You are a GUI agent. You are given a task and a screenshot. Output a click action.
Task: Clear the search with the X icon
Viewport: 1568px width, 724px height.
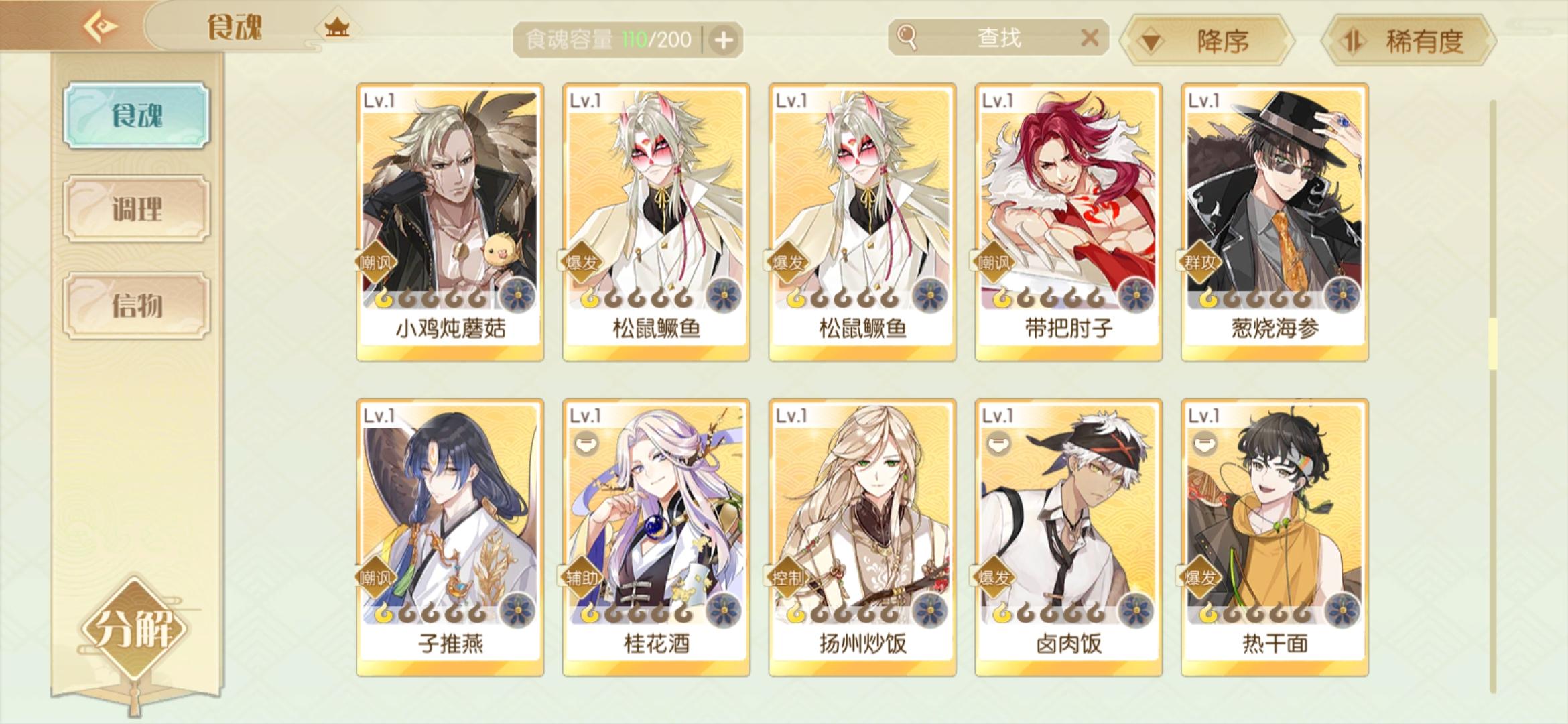coord(1090,38)
